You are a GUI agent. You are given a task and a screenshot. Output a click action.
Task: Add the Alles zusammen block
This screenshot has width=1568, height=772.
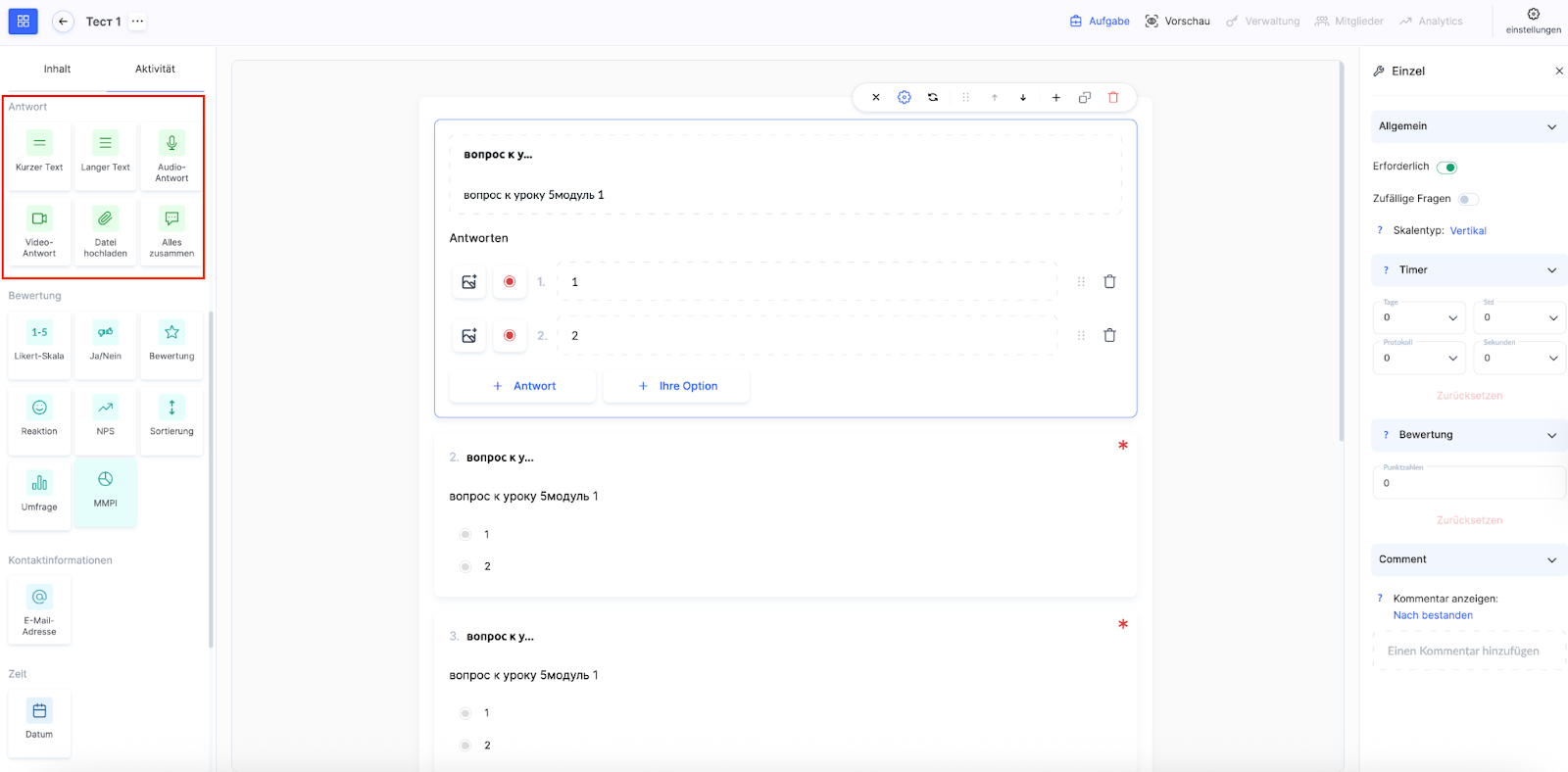coord(171,230)
